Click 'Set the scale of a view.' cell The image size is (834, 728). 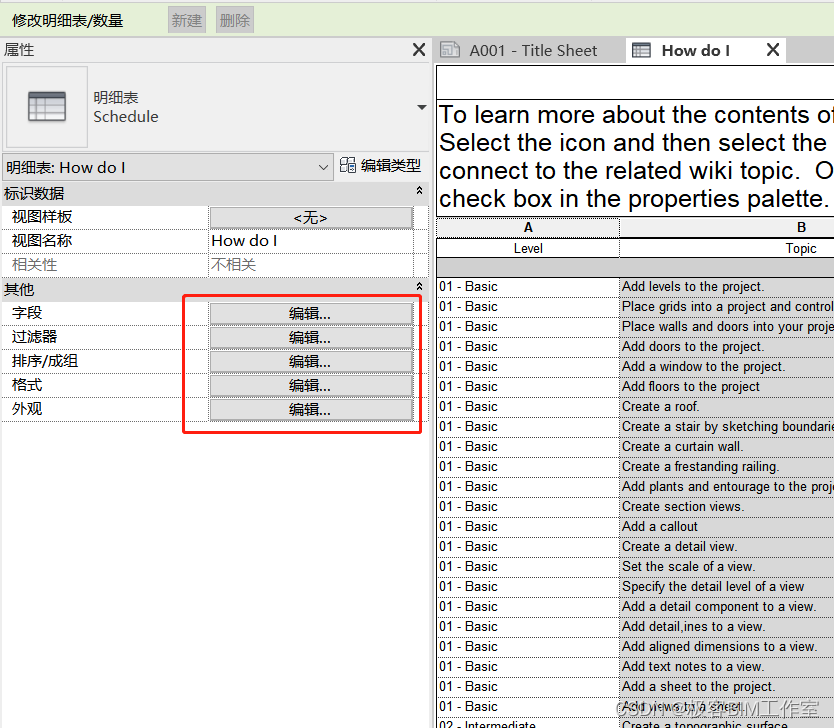tap(727, 566)
